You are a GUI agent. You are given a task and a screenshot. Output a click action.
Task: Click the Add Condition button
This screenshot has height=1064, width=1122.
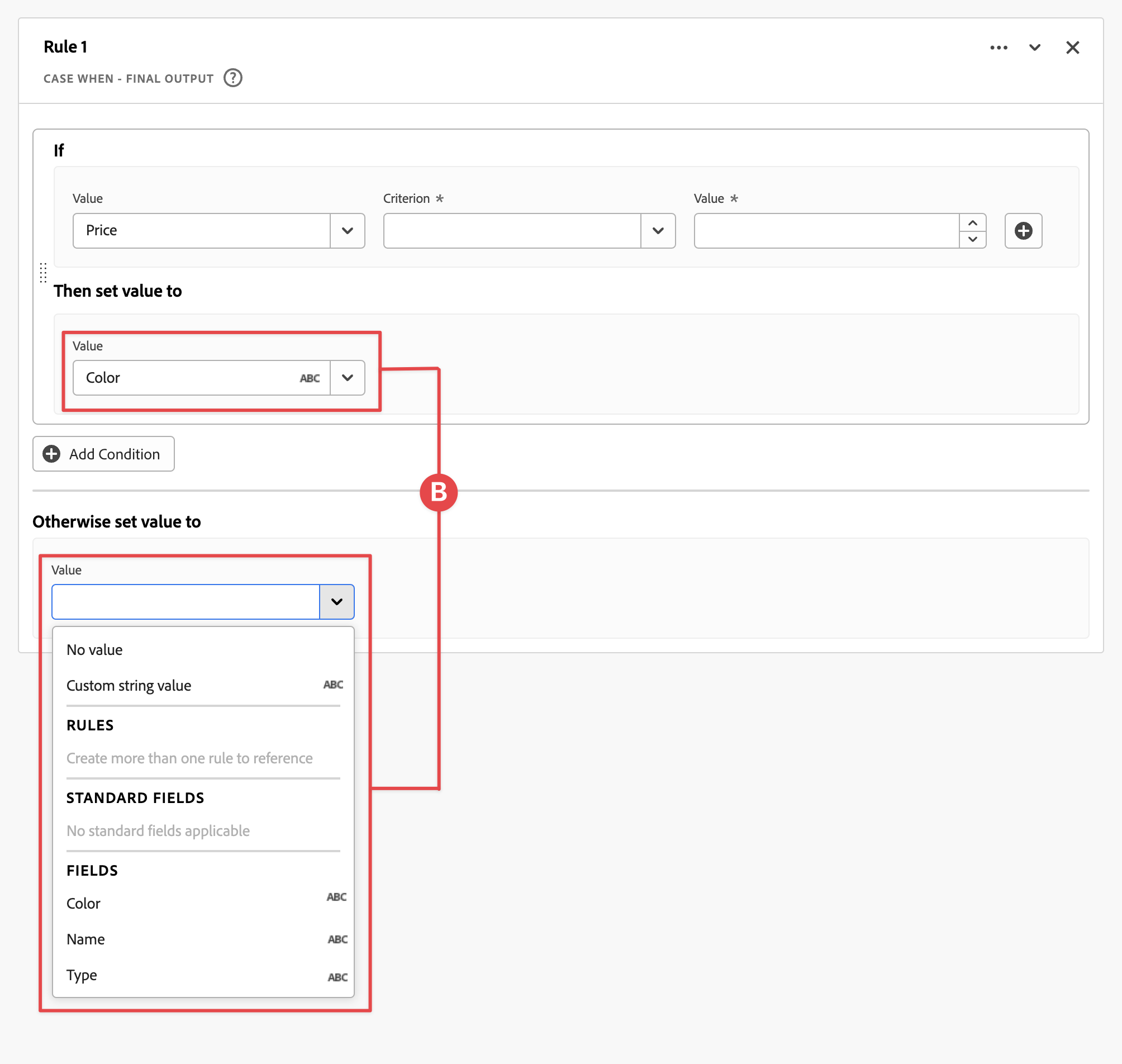point(103,454)
